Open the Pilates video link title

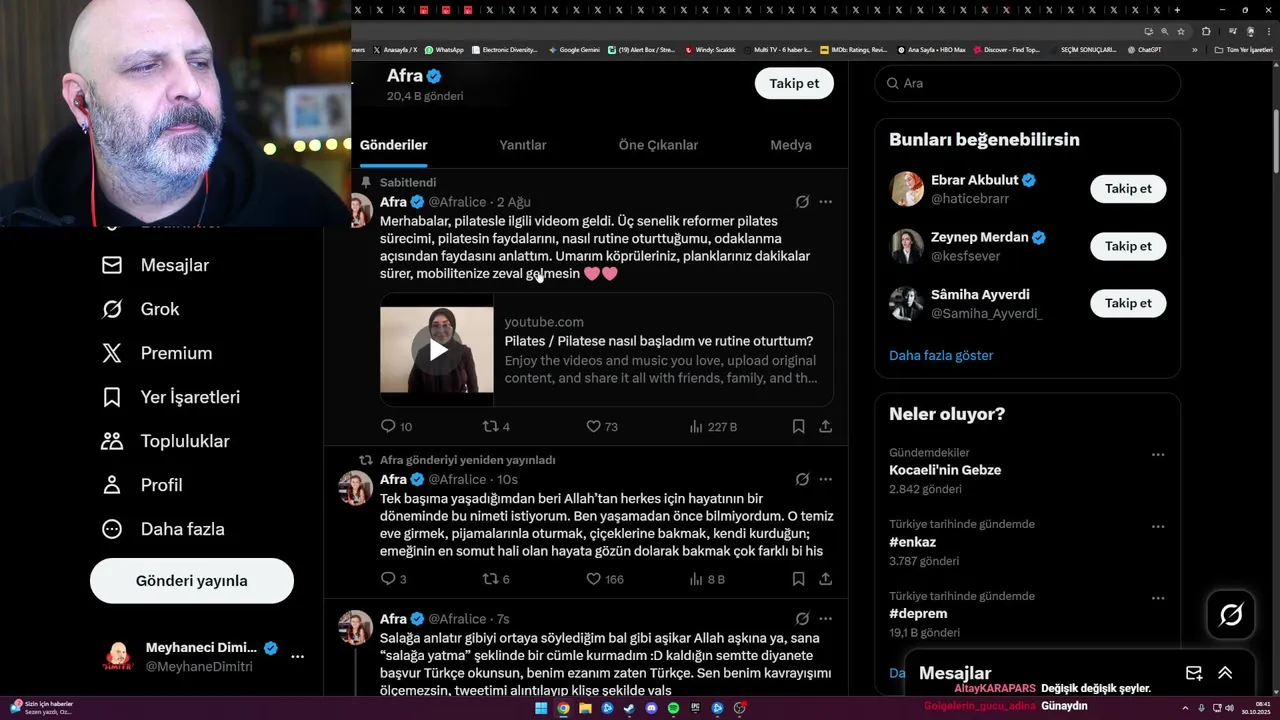point(659,341)
